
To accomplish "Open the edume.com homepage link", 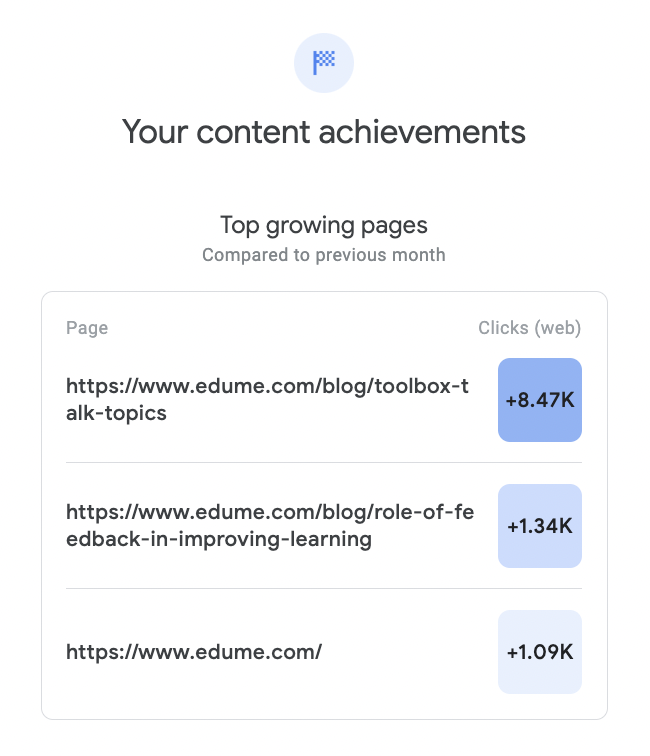I will (194, 652).
